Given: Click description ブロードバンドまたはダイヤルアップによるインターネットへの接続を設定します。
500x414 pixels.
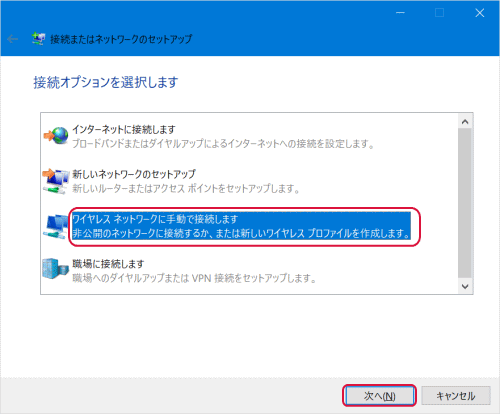Looking at the screenshot, I should click(223, 144).
